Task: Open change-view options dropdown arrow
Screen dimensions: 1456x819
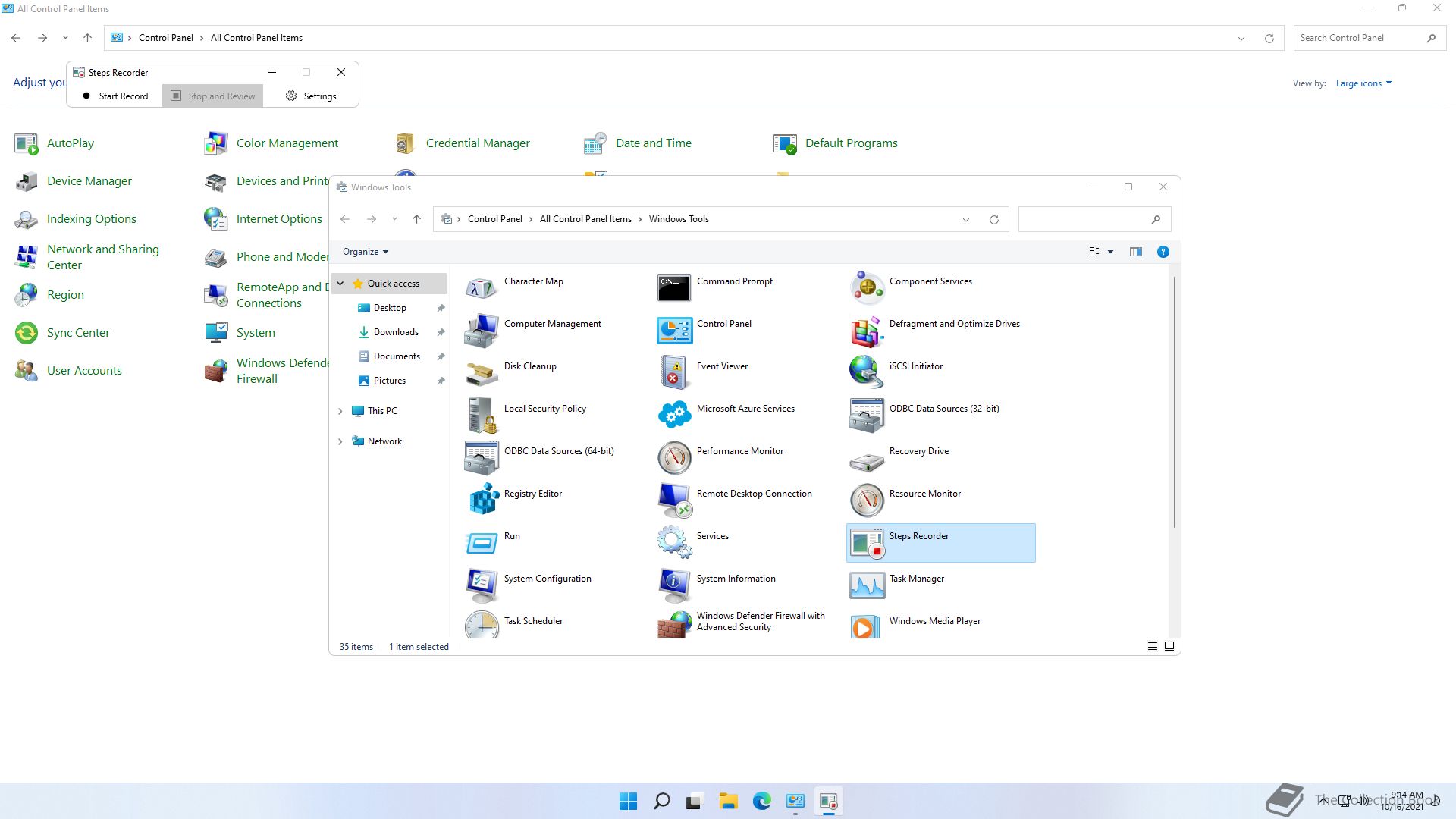Action: click(x=1110, y=252)
